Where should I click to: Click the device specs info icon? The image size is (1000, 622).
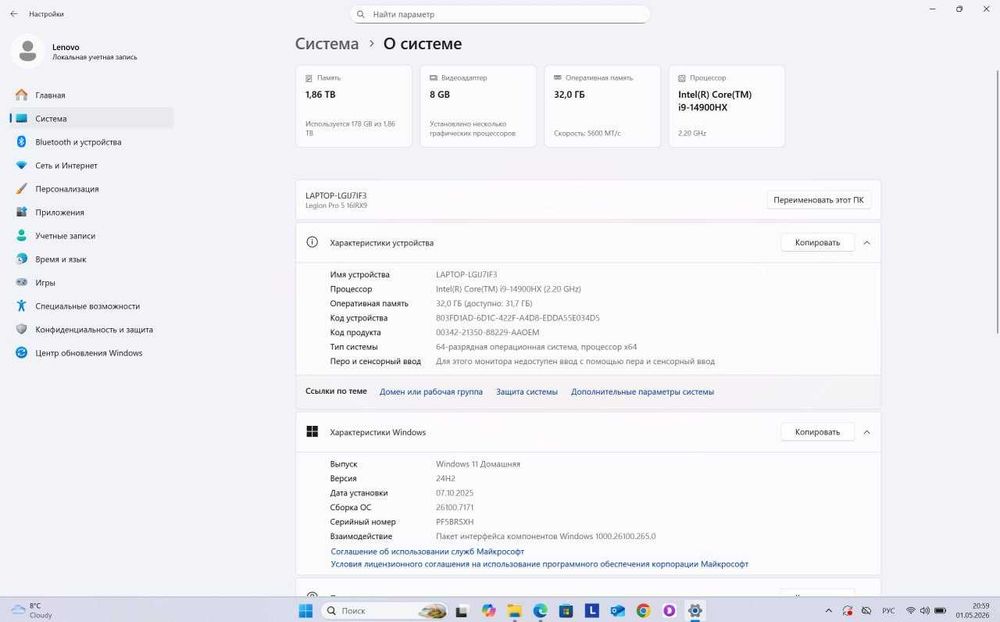(x=312, y=242)
